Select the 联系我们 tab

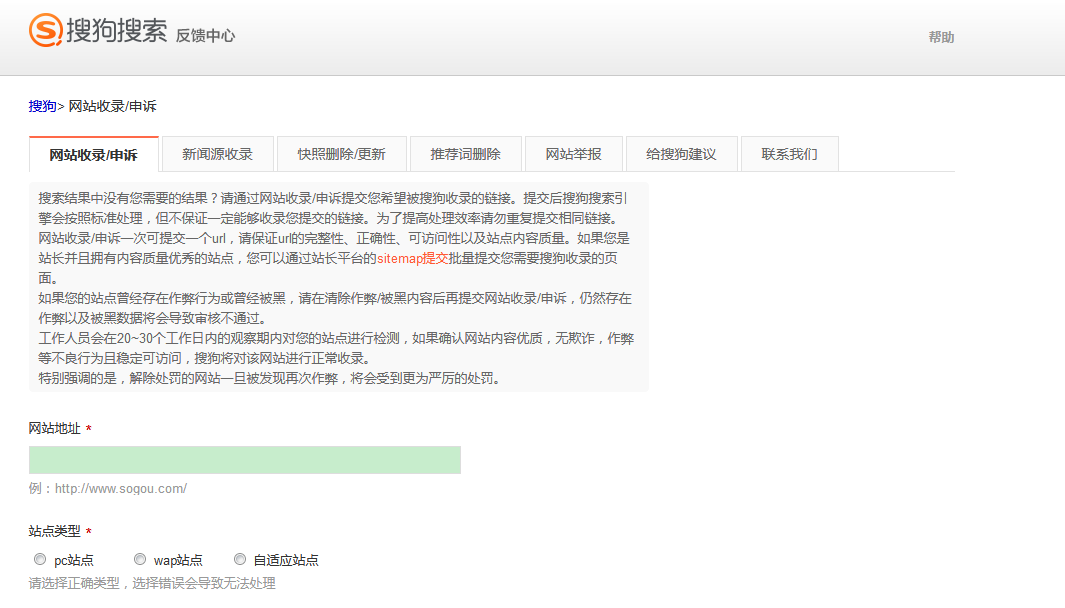789,154
